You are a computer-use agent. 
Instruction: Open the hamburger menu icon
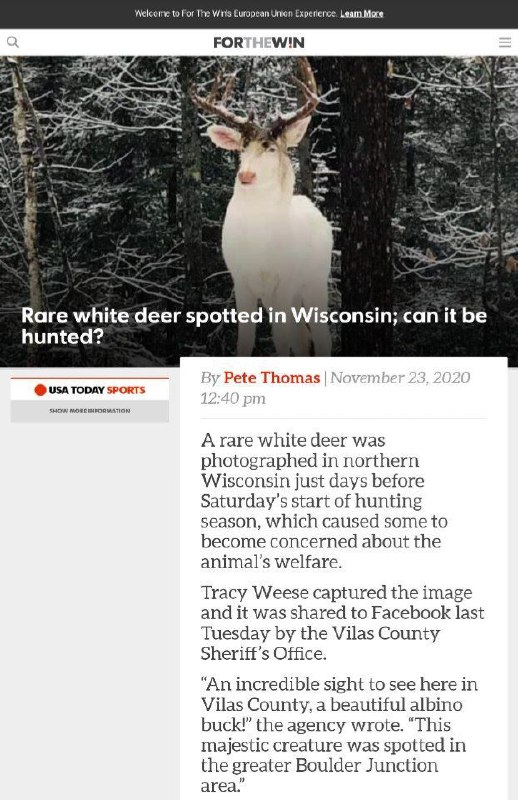(505, 42)
